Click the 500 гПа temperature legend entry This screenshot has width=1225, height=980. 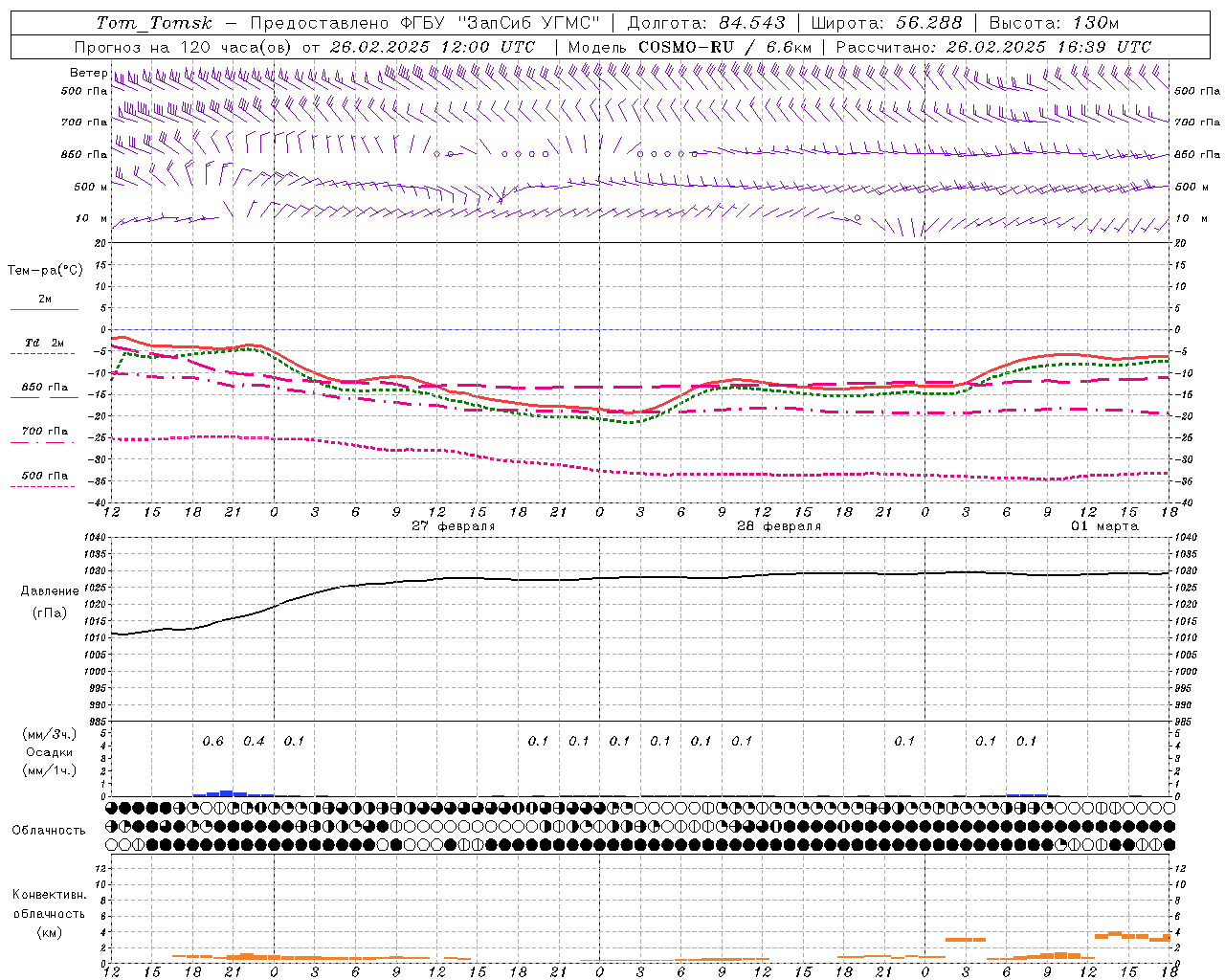pos(45,475)
